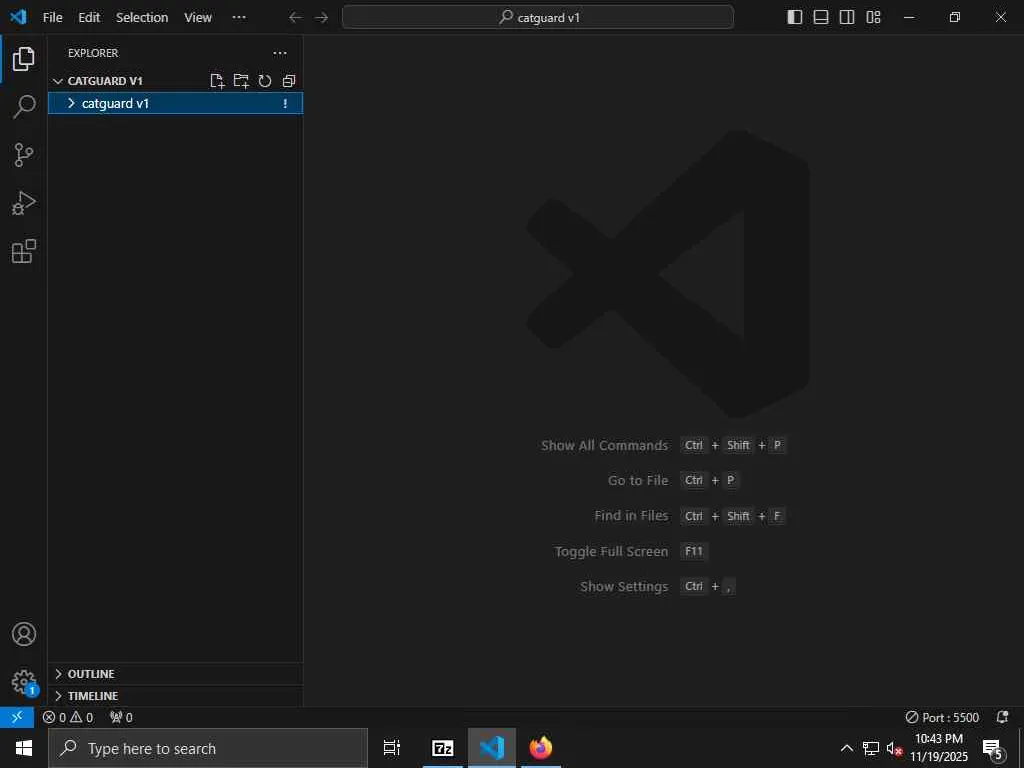Screen dimensions: 1024x768
Task: Open Task View on the taskbar
Action: point(392,748)
